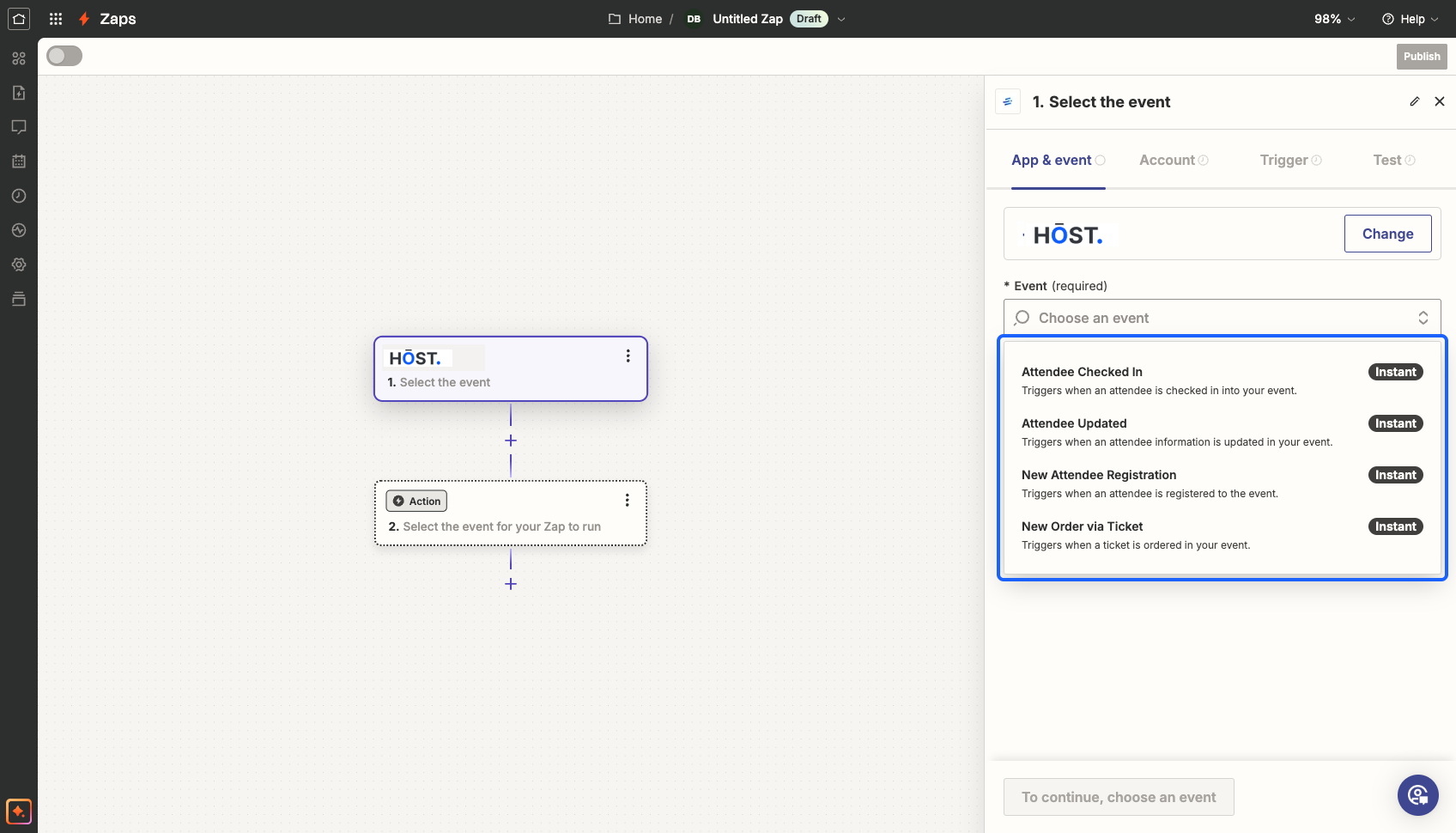Open the dashboard icon in sidebar
This screenshot has width=1456, height=833.
click(19, 58)
